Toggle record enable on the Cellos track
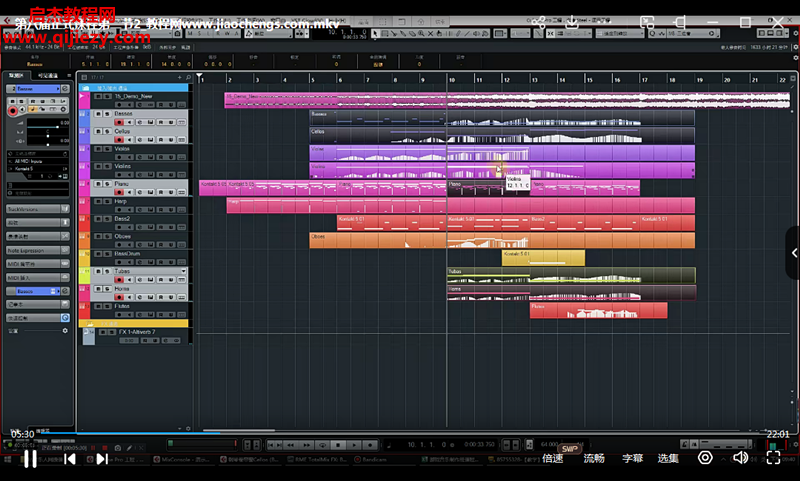 pos(119,140)
